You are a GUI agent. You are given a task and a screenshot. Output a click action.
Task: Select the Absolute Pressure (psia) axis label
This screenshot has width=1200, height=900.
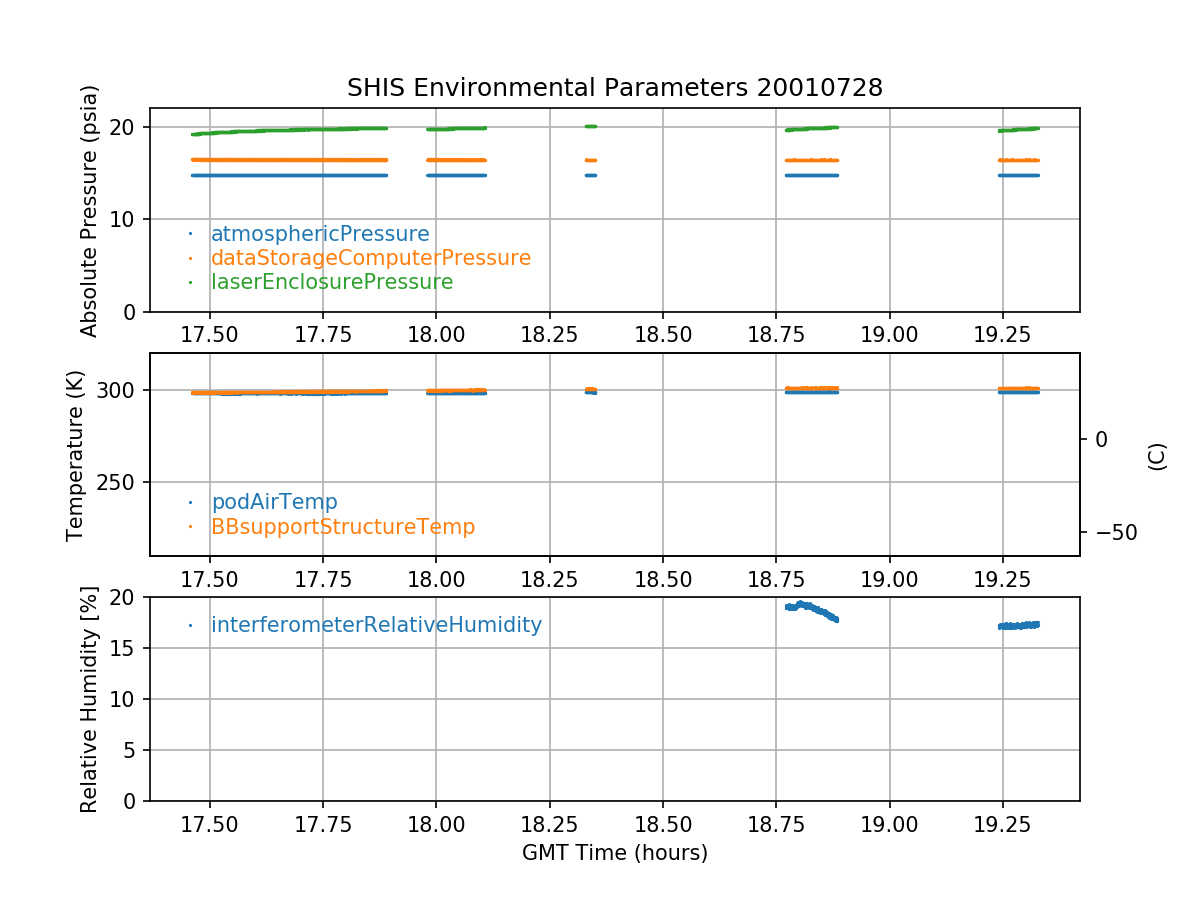click(90, 210)
